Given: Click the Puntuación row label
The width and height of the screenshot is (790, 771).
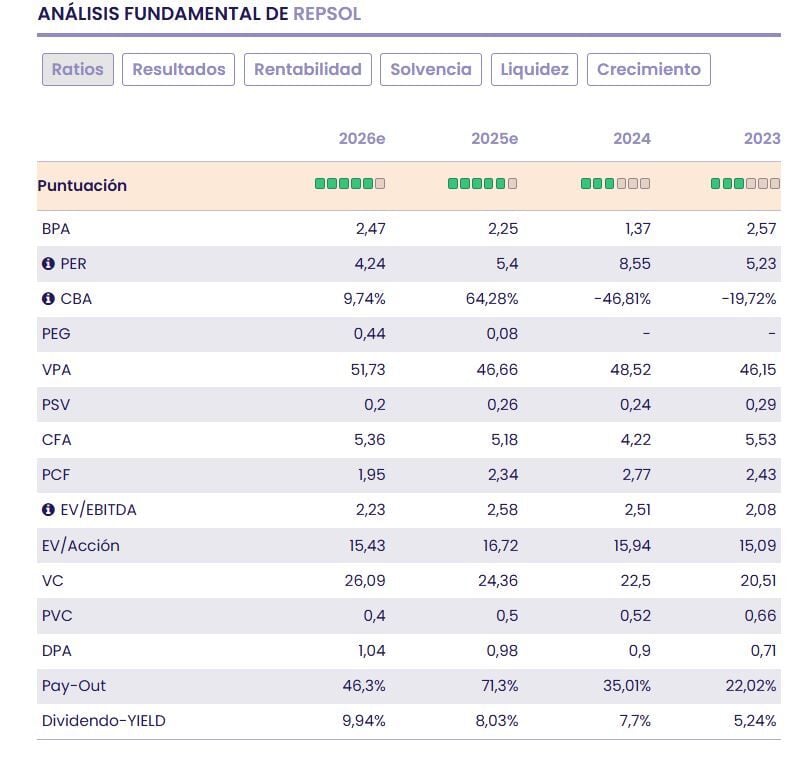Looking at the screenshot, I should pyautogui.click(x=82, y=186).
